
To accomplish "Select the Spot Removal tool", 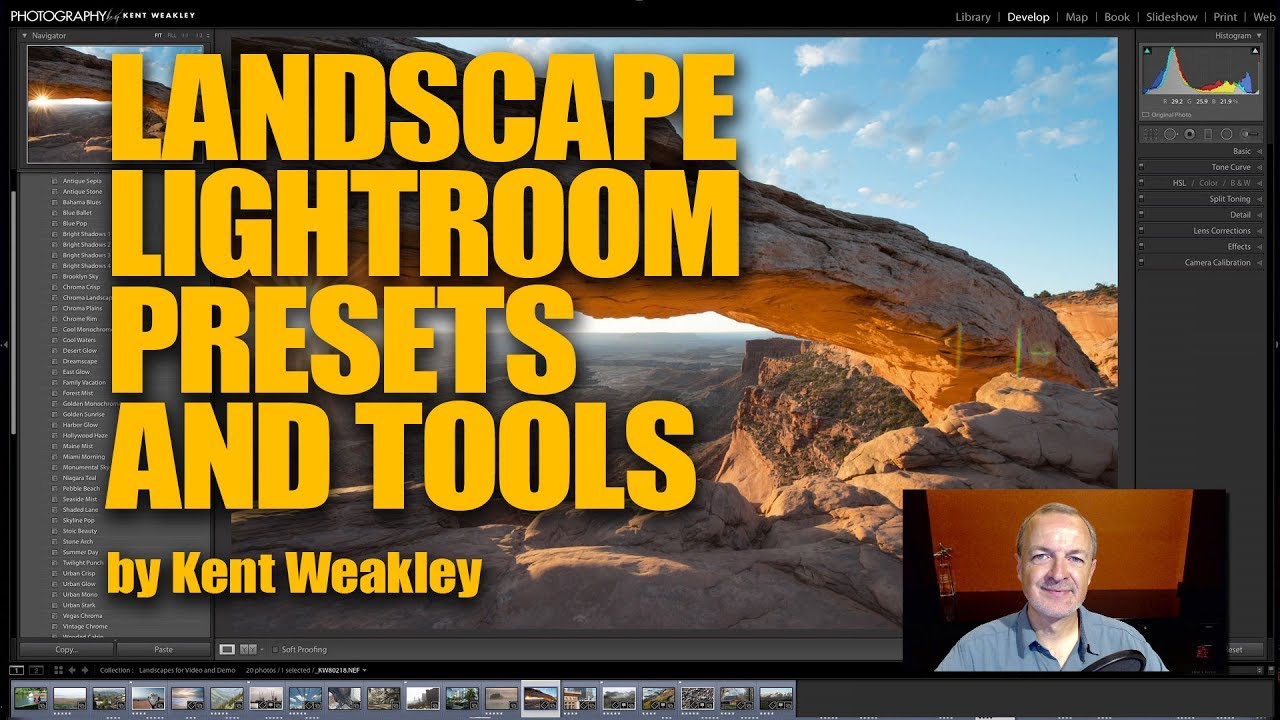I will (1170, 134).
